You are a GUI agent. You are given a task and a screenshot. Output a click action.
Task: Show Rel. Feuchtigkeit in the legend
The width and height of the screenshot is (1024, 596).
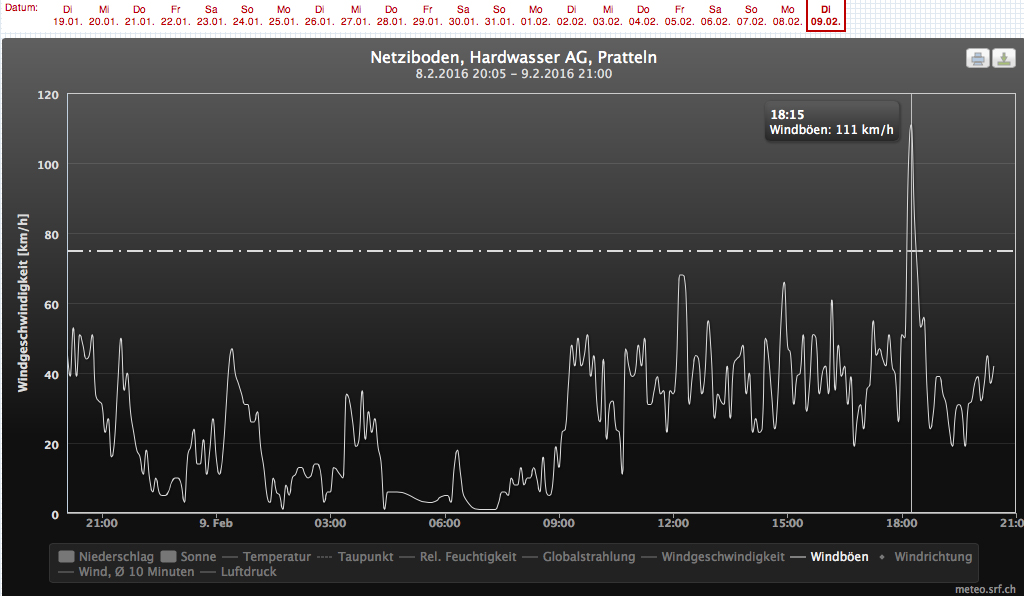tap(456, 556)
